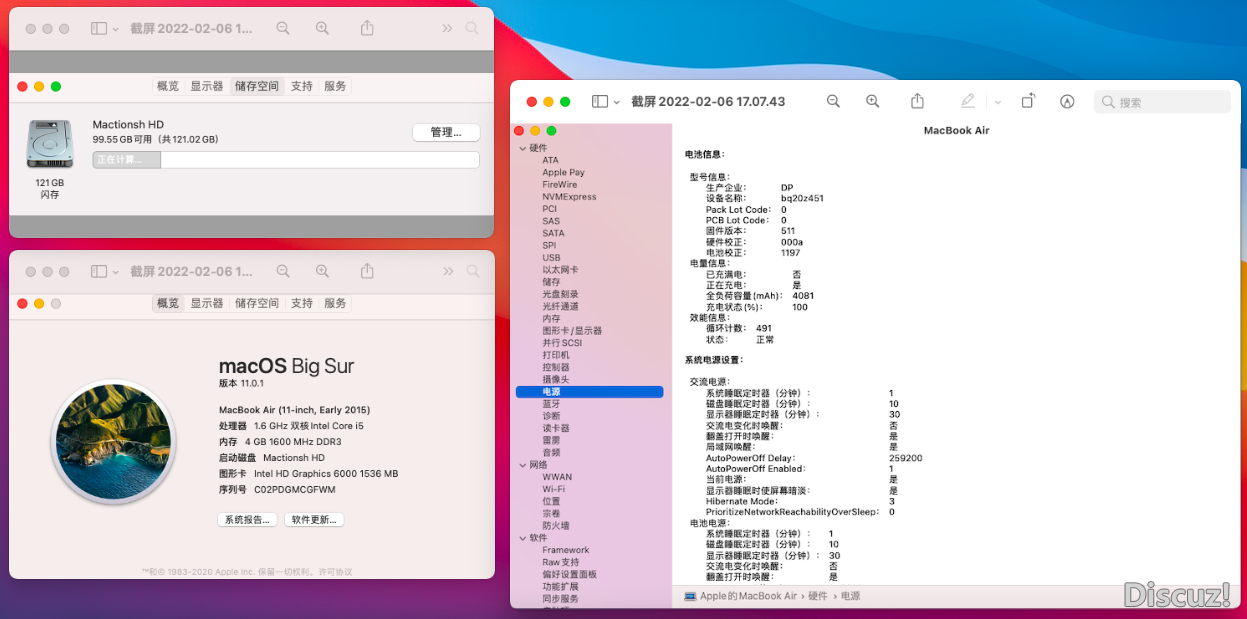
Task: Zoom out in the MacBook Air battery report window
Action: [x=833, y=102]
